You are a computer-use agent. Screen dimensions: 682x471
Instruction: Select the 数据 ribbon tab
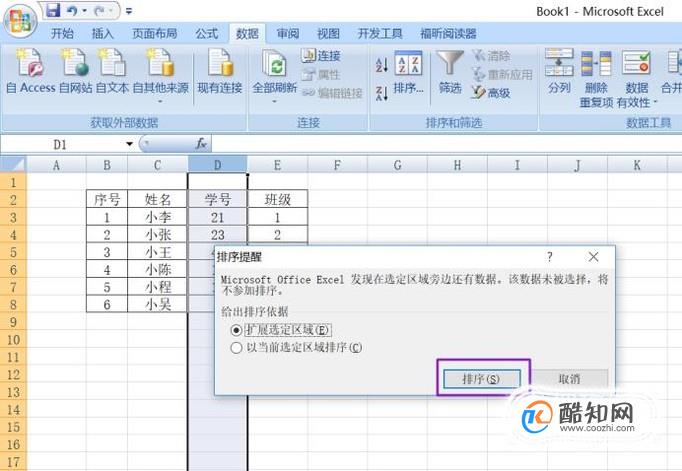[x=247, y=33]
